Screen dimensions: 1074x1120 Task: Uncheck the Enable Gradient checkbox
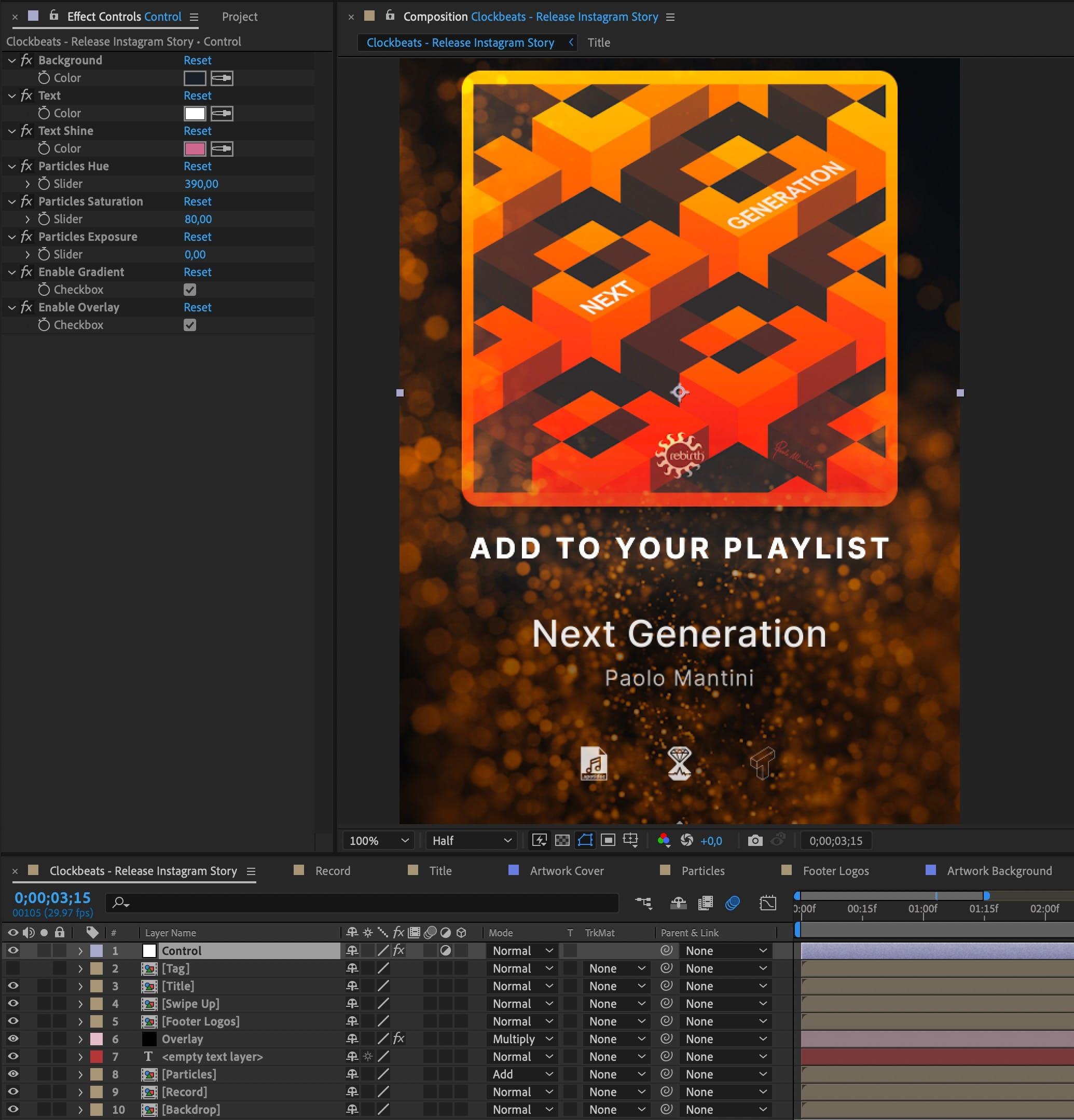pyautogui.click(x=191, y=290)
